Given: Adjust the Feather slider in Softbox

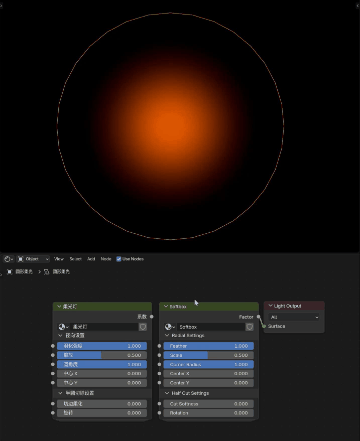Looking at the screenshot, I should [209, 346].
